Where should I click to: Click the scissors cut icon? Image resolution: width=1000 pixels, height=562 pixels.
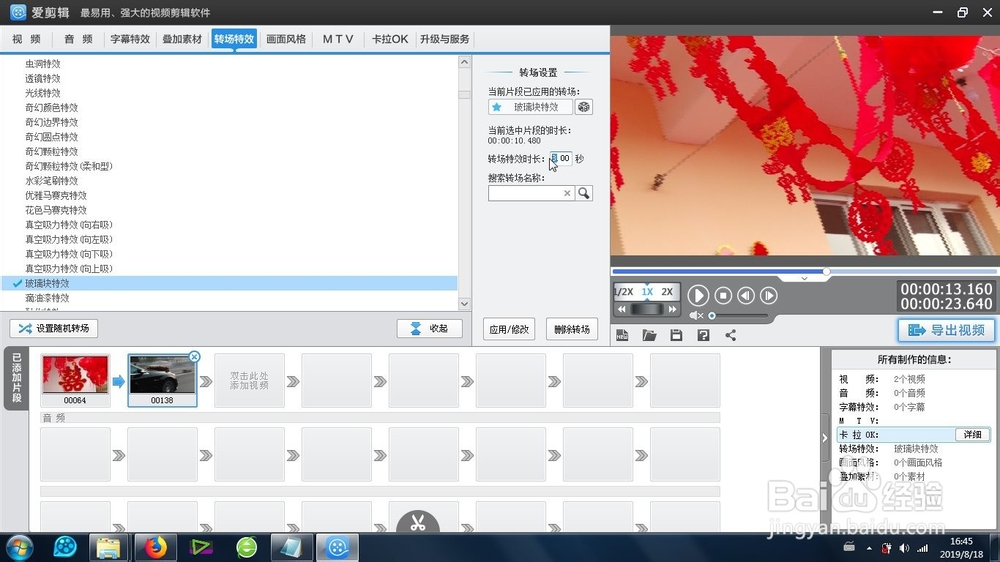click(x=418, y=523)
